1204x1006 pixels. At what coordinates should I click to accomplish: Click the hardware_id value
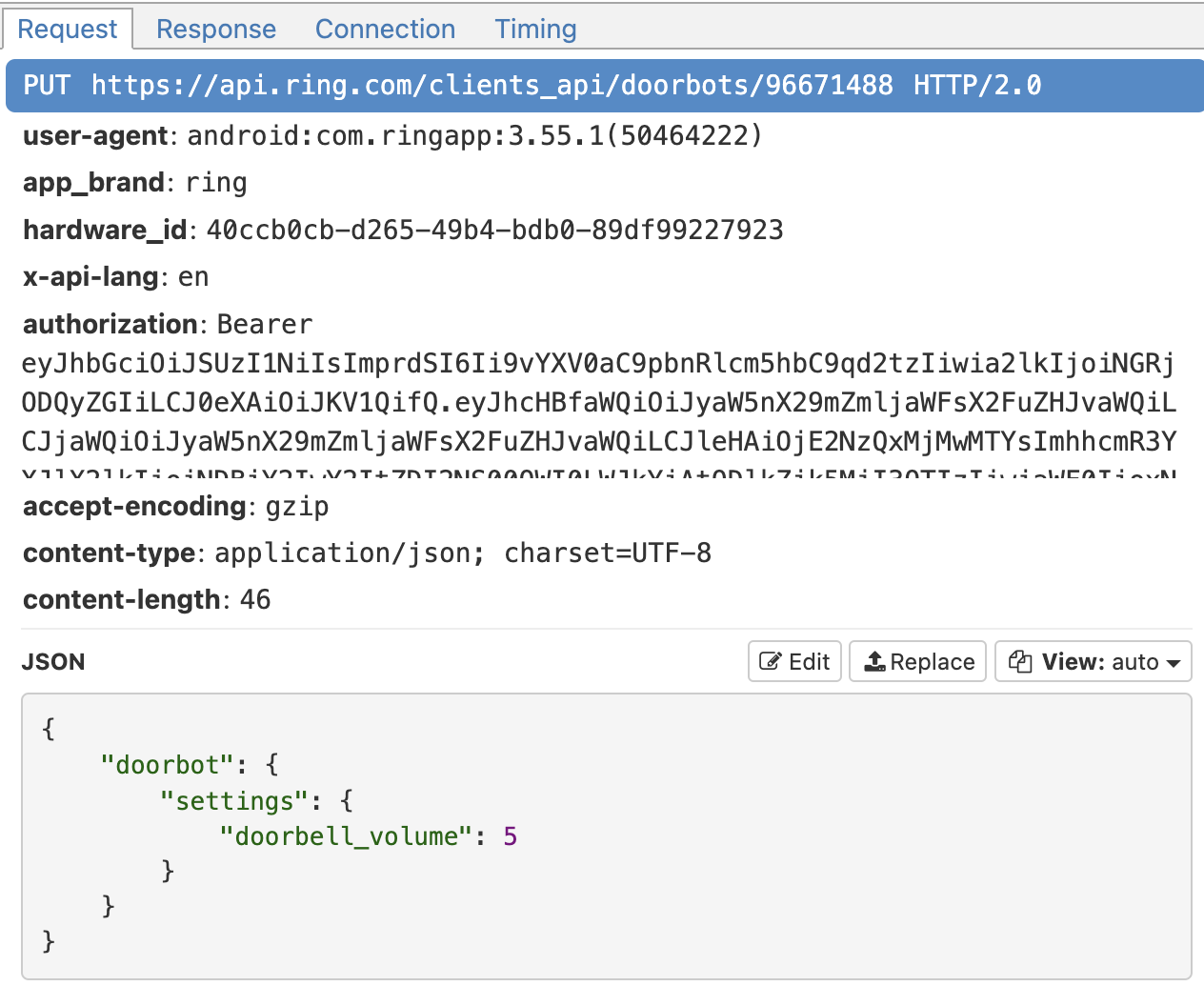[494, 230]
